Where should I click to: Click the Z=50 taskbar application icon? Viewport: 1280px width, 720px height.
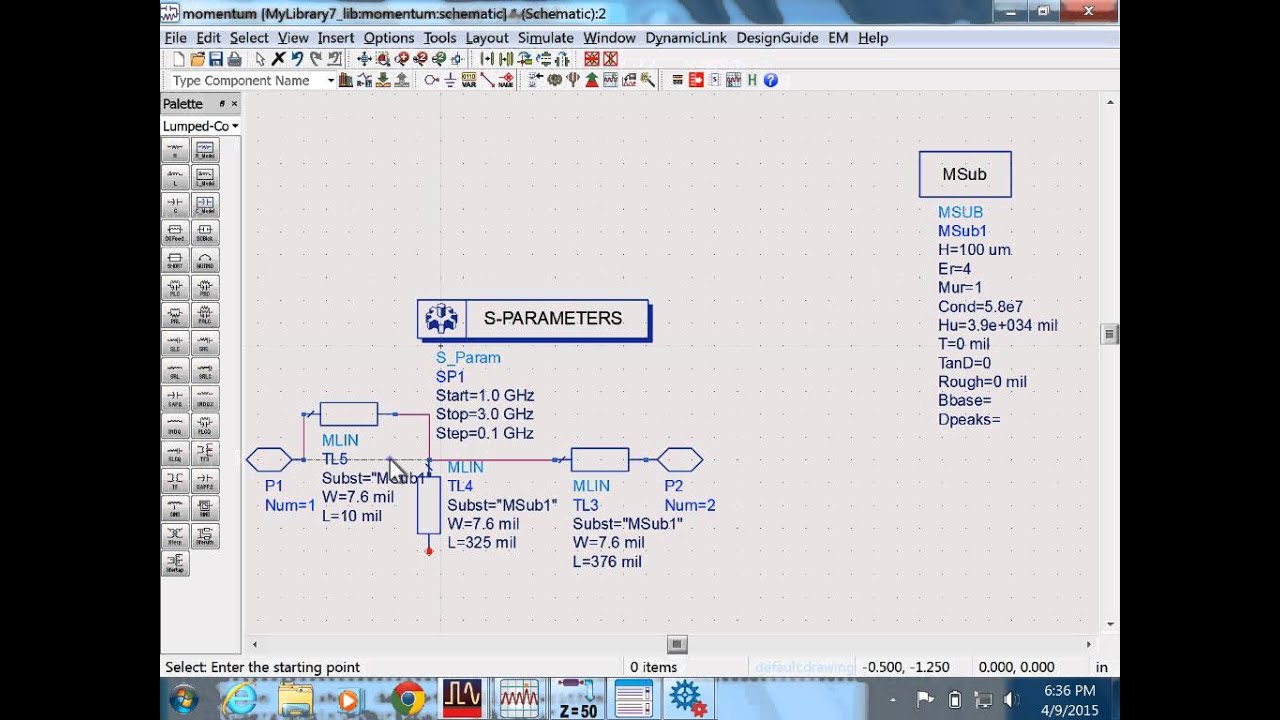coord(578,699)
